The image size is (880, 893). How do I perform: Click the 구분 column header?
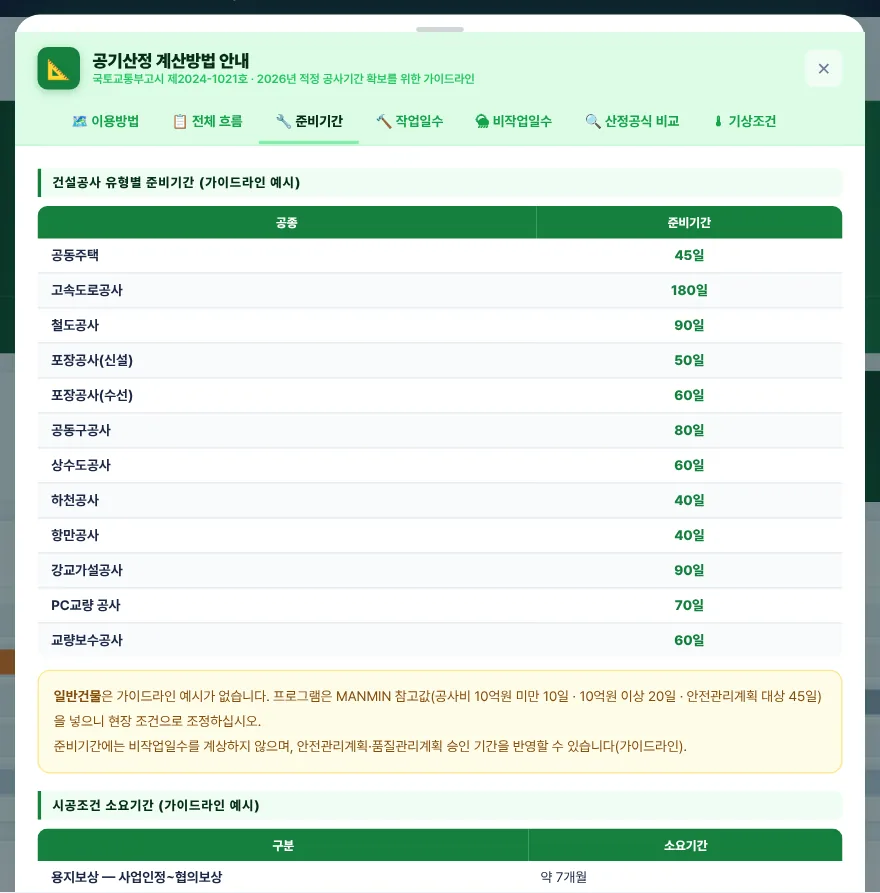283,846
